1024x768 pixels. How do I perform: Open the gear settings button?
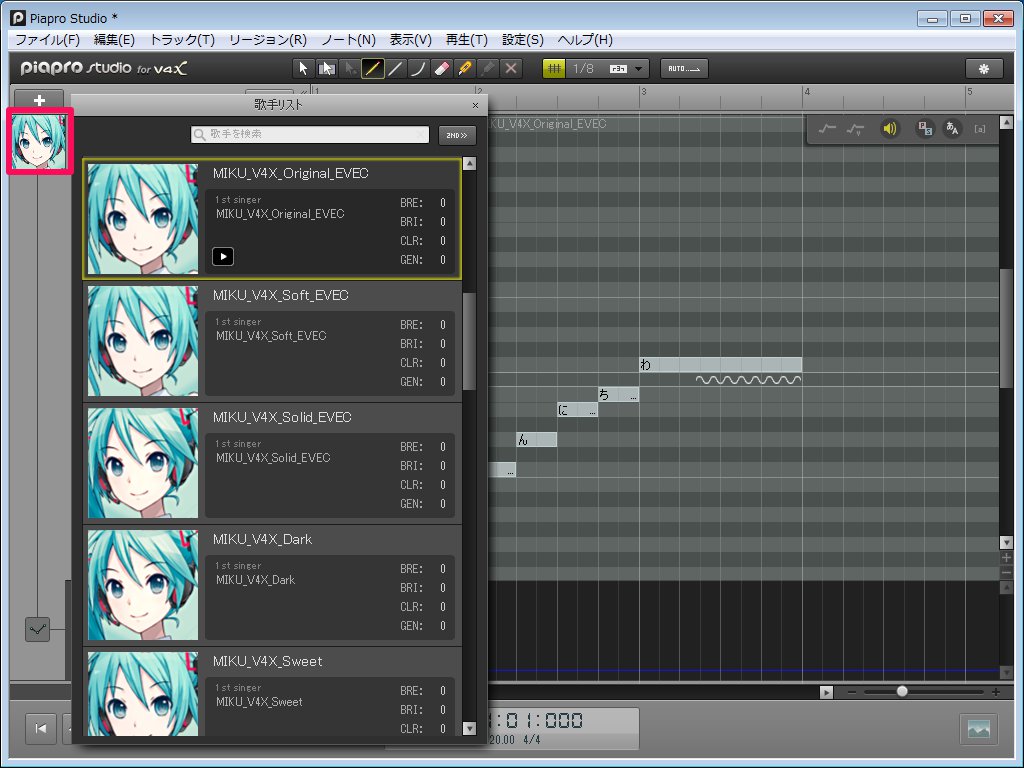984,69
